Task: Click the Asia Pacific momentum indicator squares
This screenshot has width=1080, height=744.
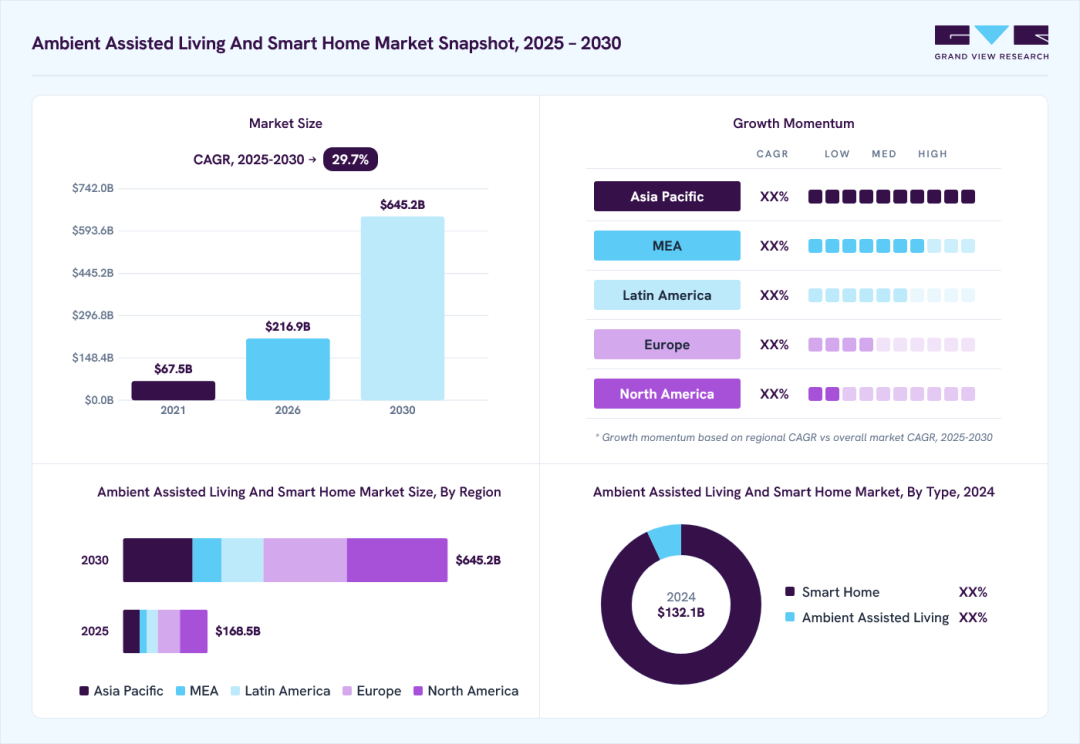Action: (x=891, y=197)
